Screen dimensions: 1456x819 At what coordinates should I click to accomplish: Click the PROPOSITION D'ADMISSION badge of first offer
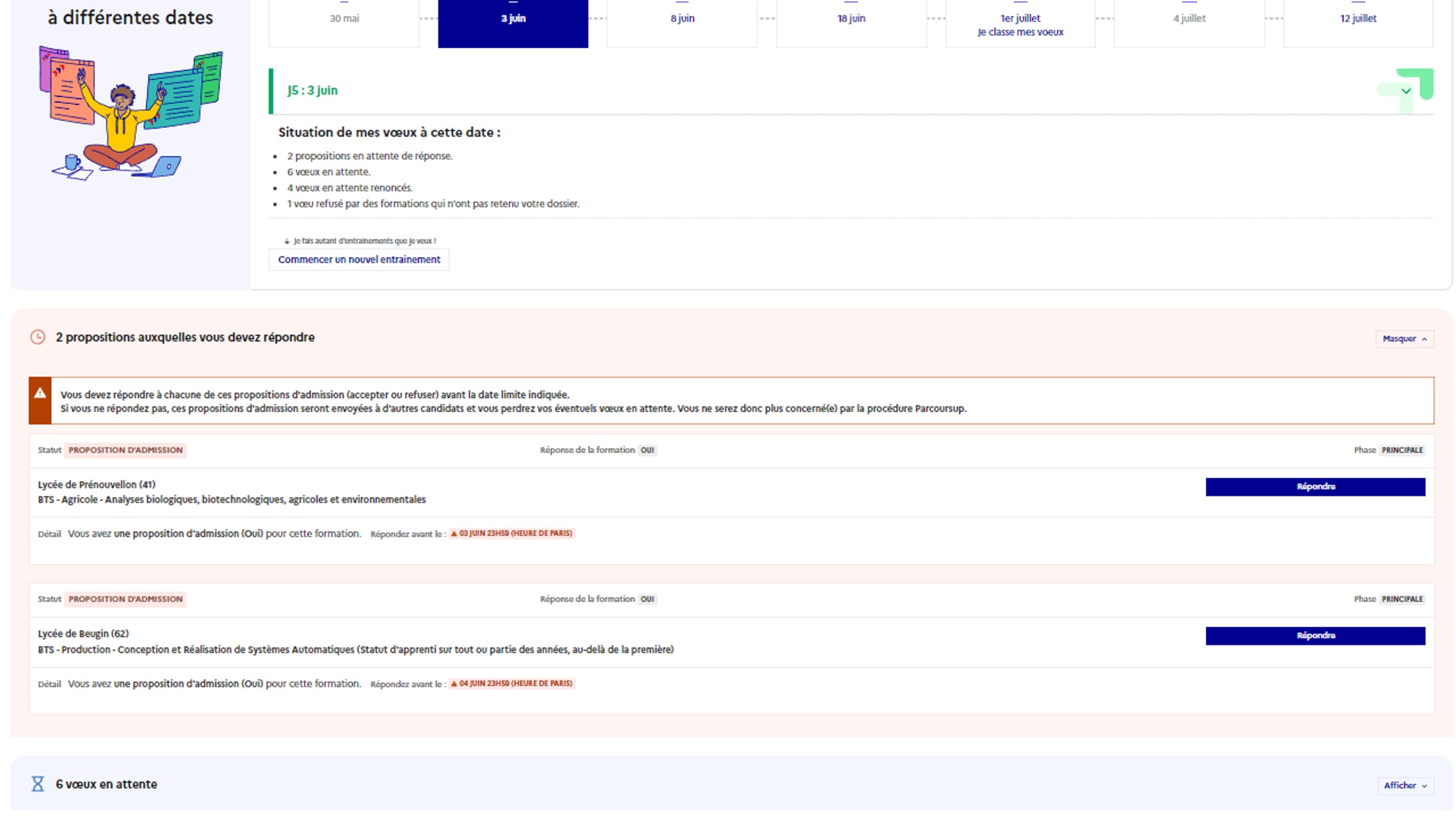[x=125, y=450]
